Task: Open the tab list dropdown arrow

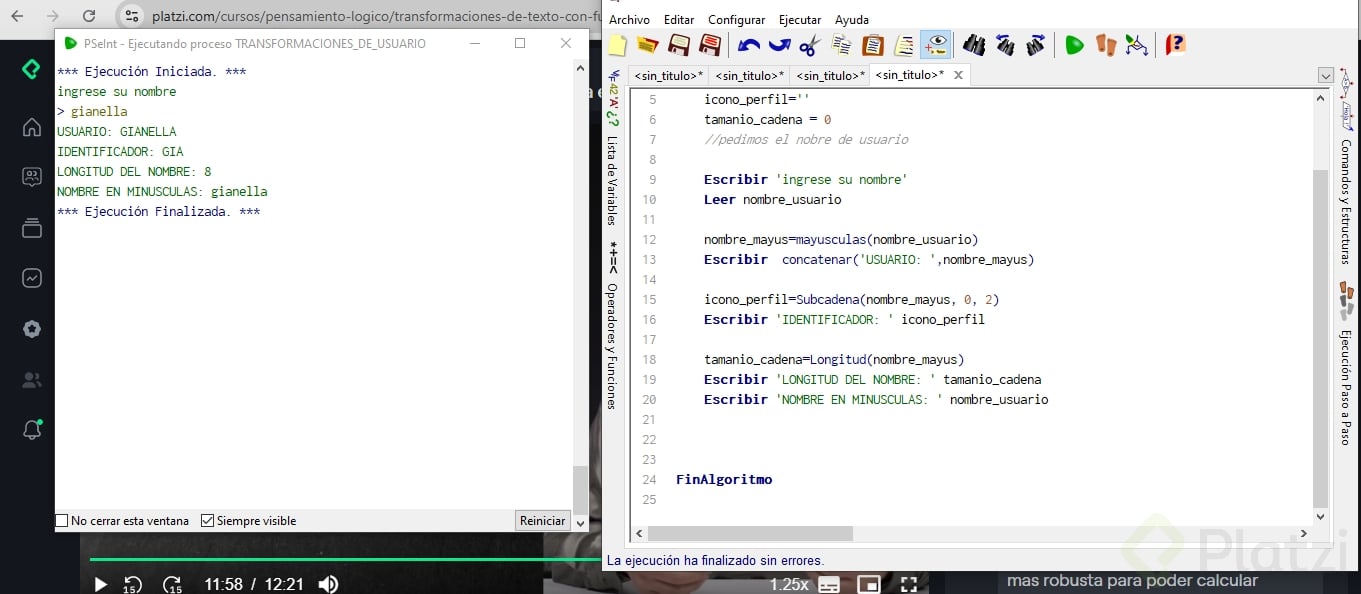Action: pos(1326,76)
